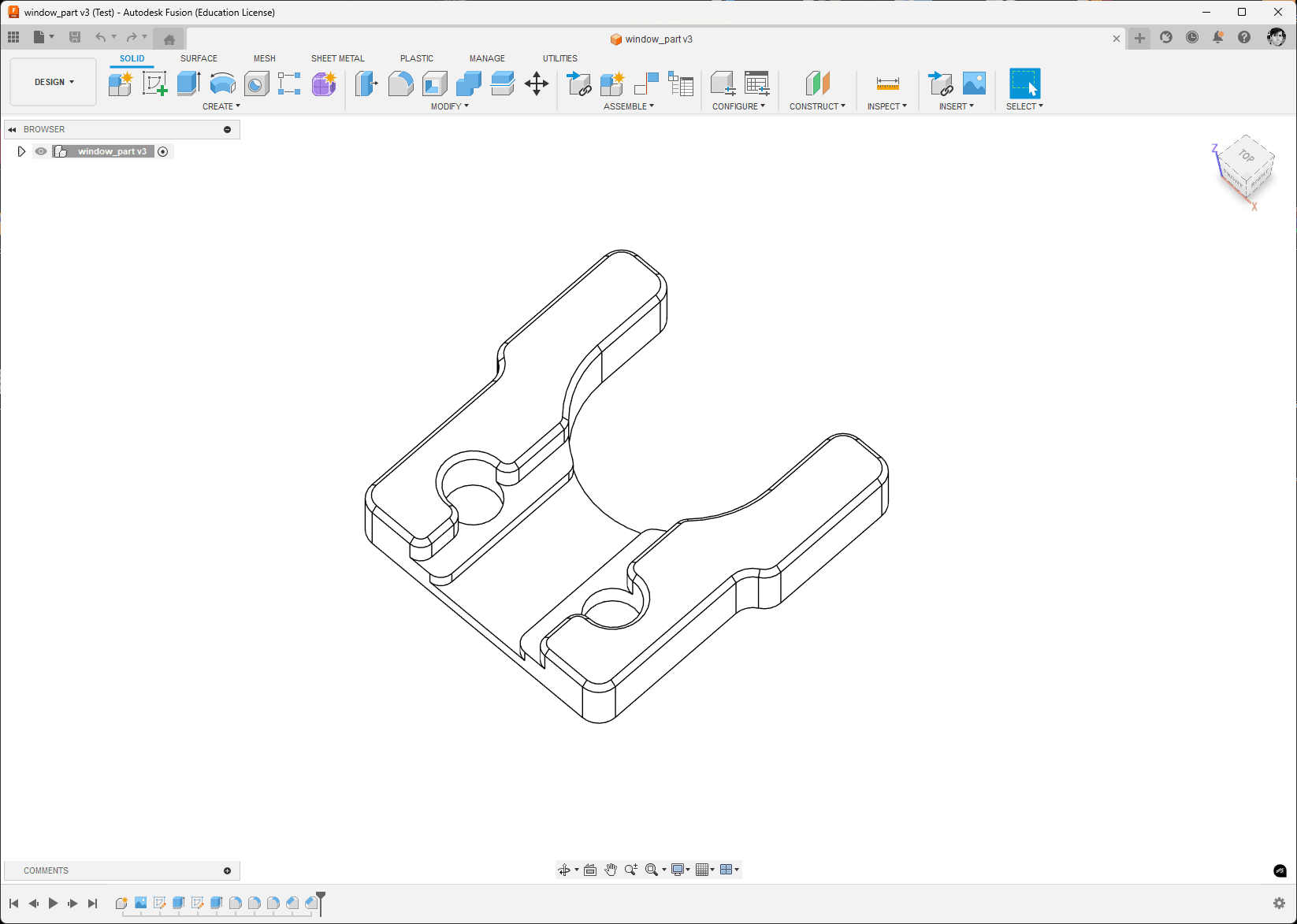Open the CREATE dropdown menu
Image resolution: width=1297 pixels, height=924 pixels.
pyautogui.click(x=221, y=106)
